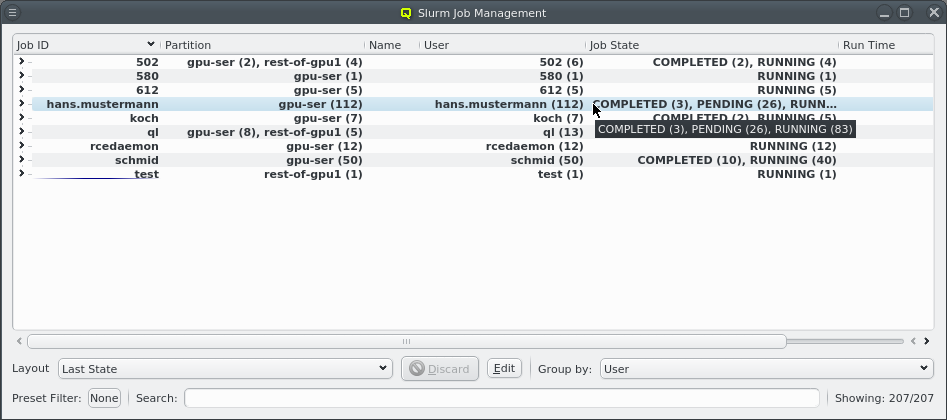
Task: Select the 'RUNNING (12)' job state cell
Action: coord(793,146)
